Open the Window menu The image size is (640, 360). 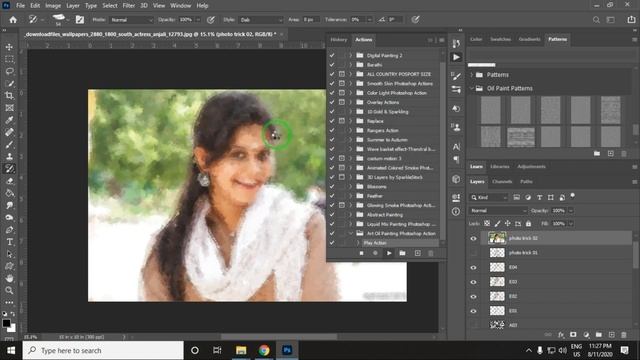click(x=180, y=6)
